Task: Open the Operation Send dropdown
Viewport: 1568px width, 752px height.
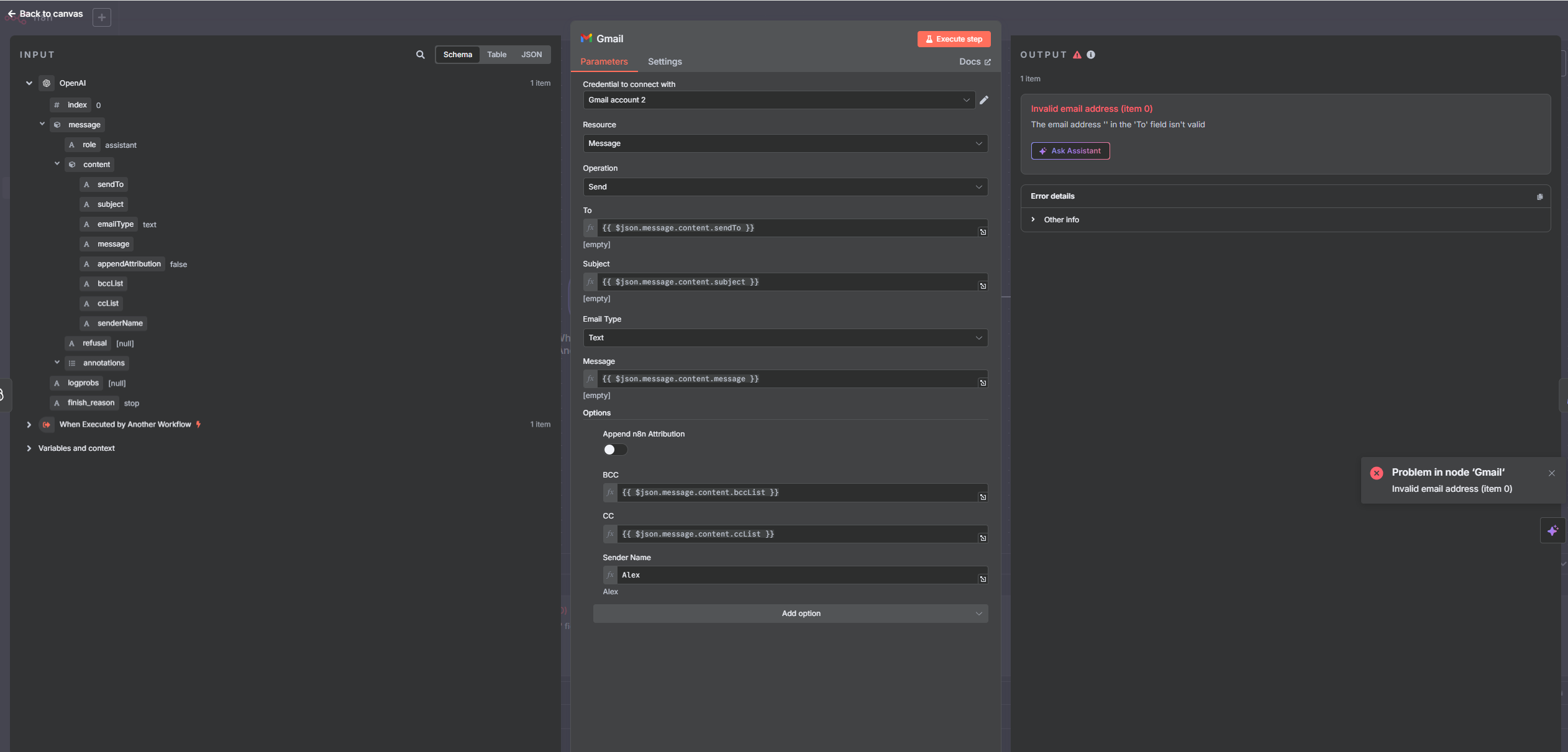Action: point(785,187)
